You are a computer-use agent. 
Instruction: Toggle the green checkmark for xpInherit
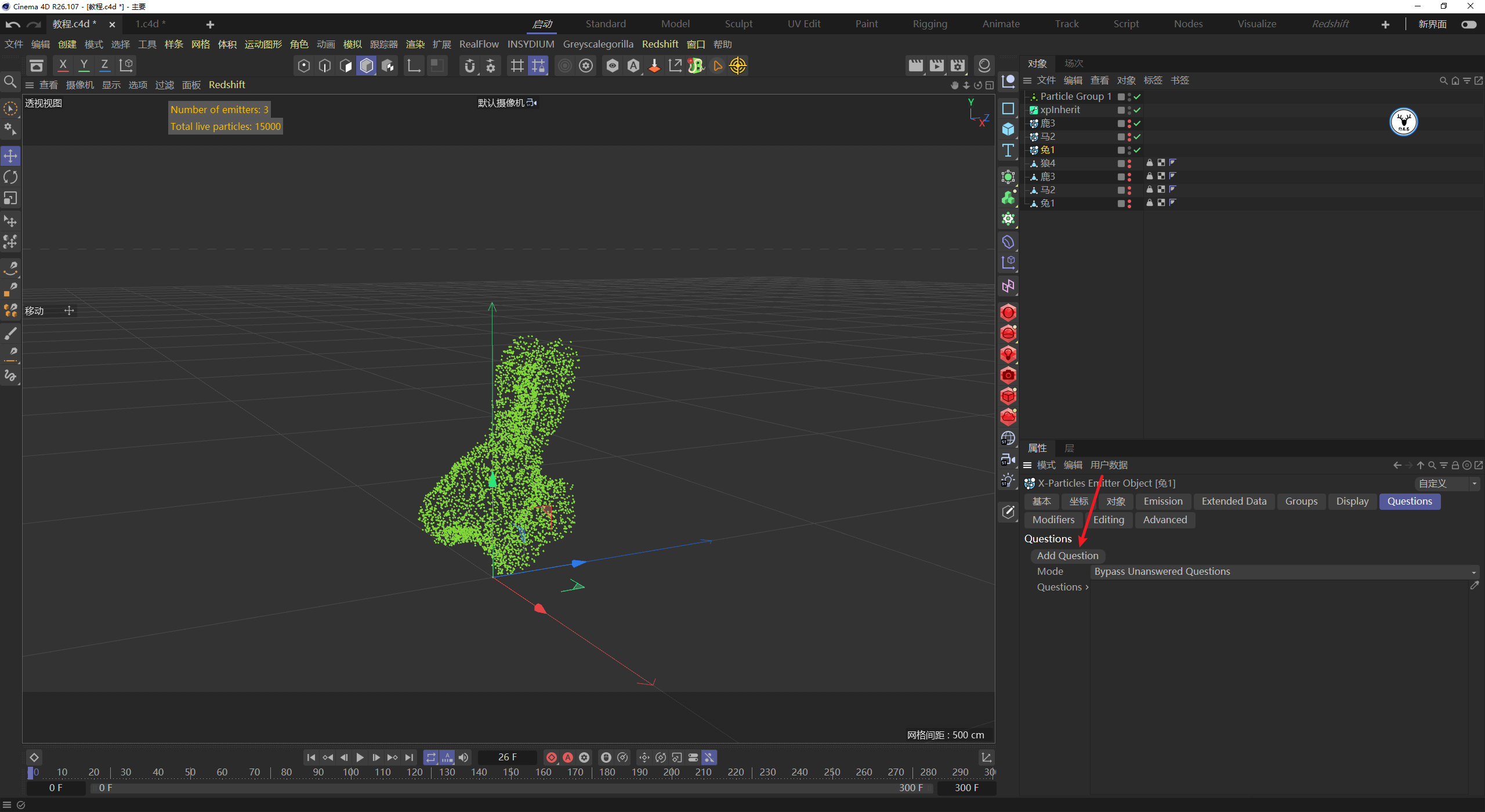pyautogui.click(x=1138, y=110)
